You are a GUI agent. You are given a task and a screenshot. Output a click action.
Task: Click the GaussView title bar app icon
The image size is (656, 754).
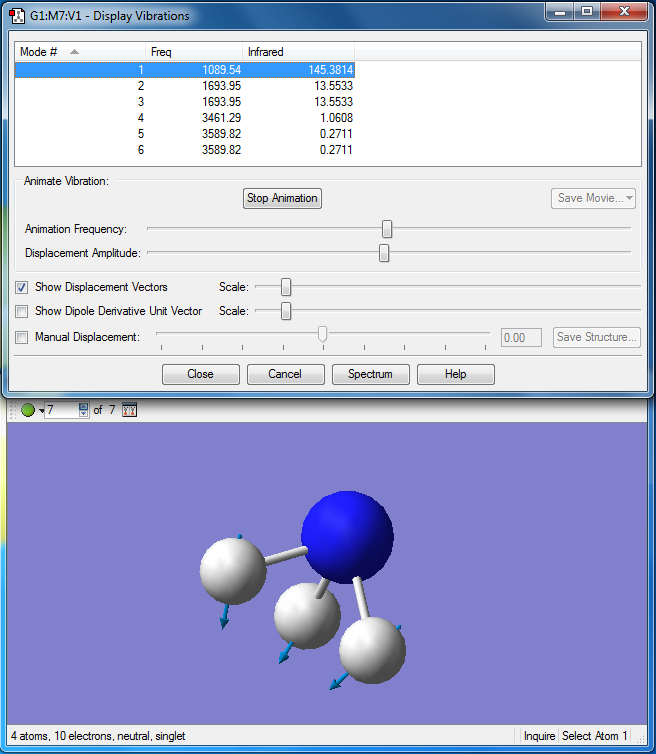point(17,15)
